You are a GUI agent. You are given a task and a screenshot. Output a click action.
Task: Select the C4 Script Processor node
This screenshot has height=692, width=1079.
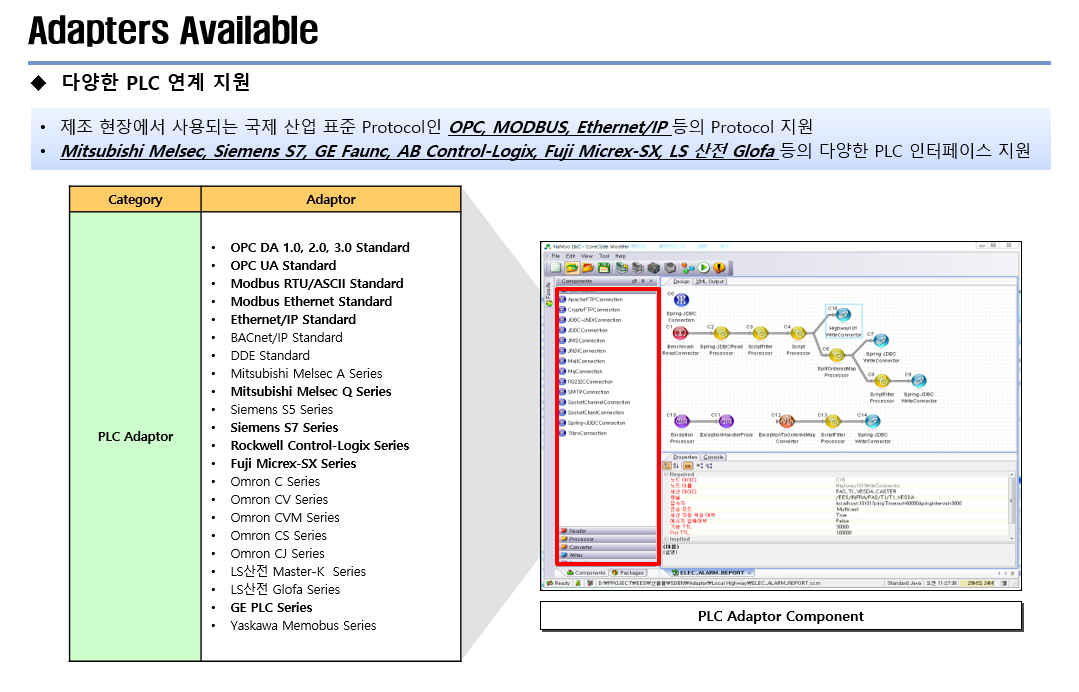click(798, 334)
